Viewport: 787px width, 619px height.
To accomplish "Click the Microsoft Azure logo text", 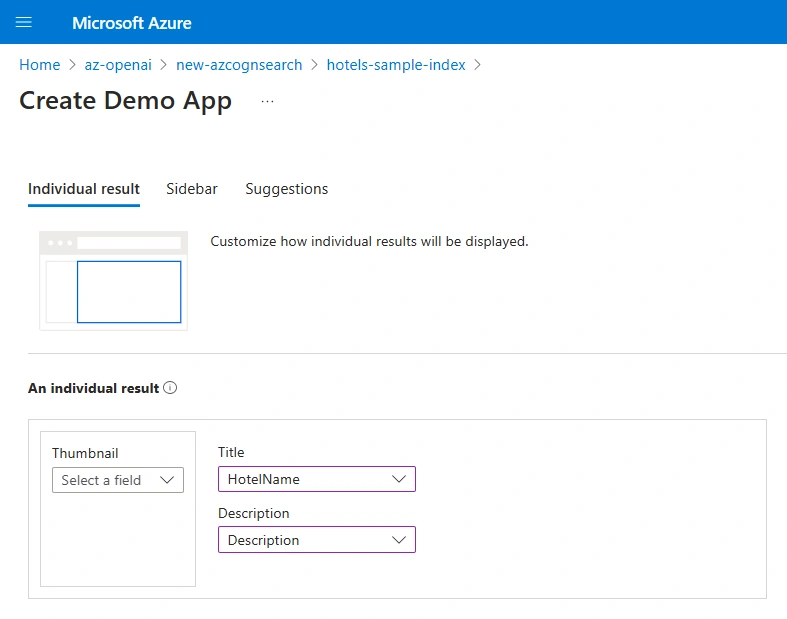I will [132, 23].
